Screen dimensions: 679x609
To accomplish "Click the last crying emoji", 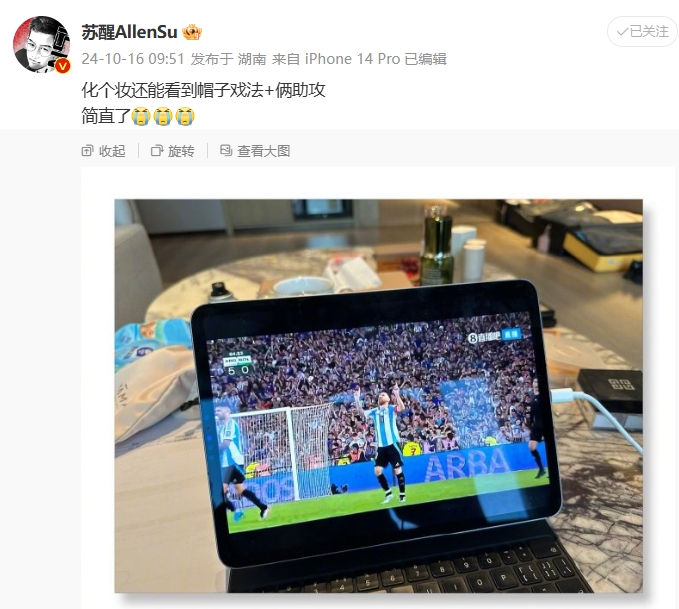I will coord(185,116).
